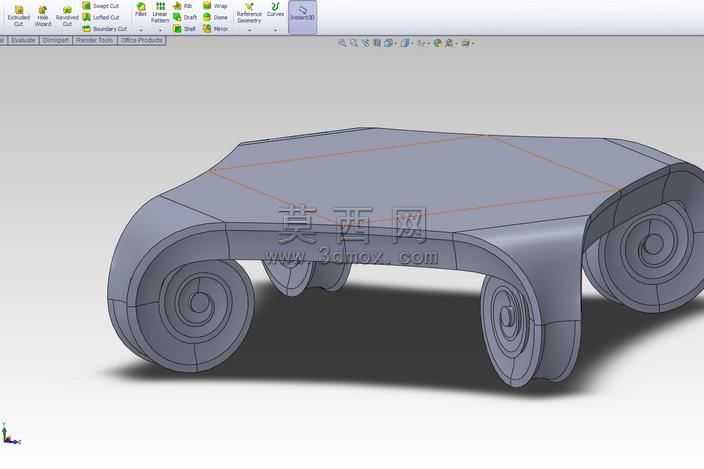This screenshot has height=469, width=704.
Task: Select the Linear Pattern tool
Action: (x=160, y=13)
